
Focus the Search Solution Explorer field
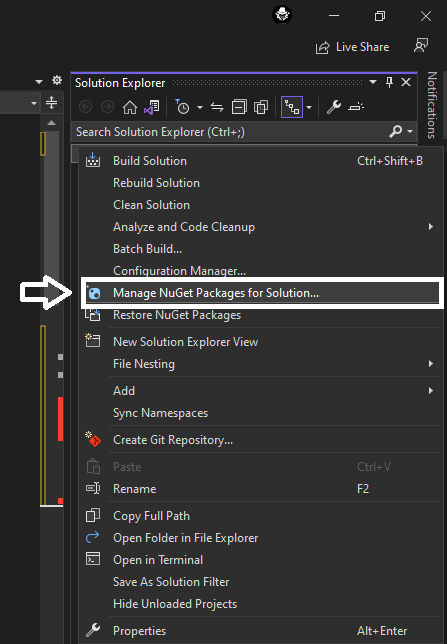[x=232, y=132]
